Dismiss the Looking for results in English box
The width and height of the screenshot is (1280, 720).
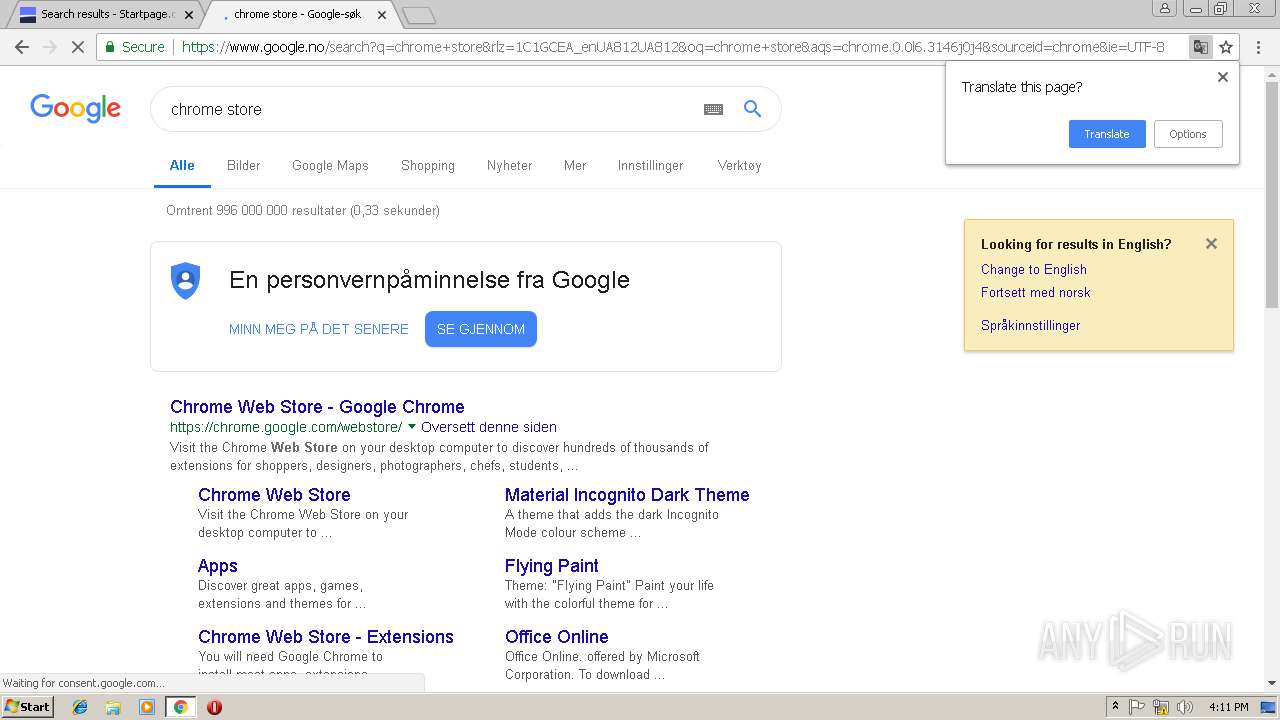[x=1211, y=243]
